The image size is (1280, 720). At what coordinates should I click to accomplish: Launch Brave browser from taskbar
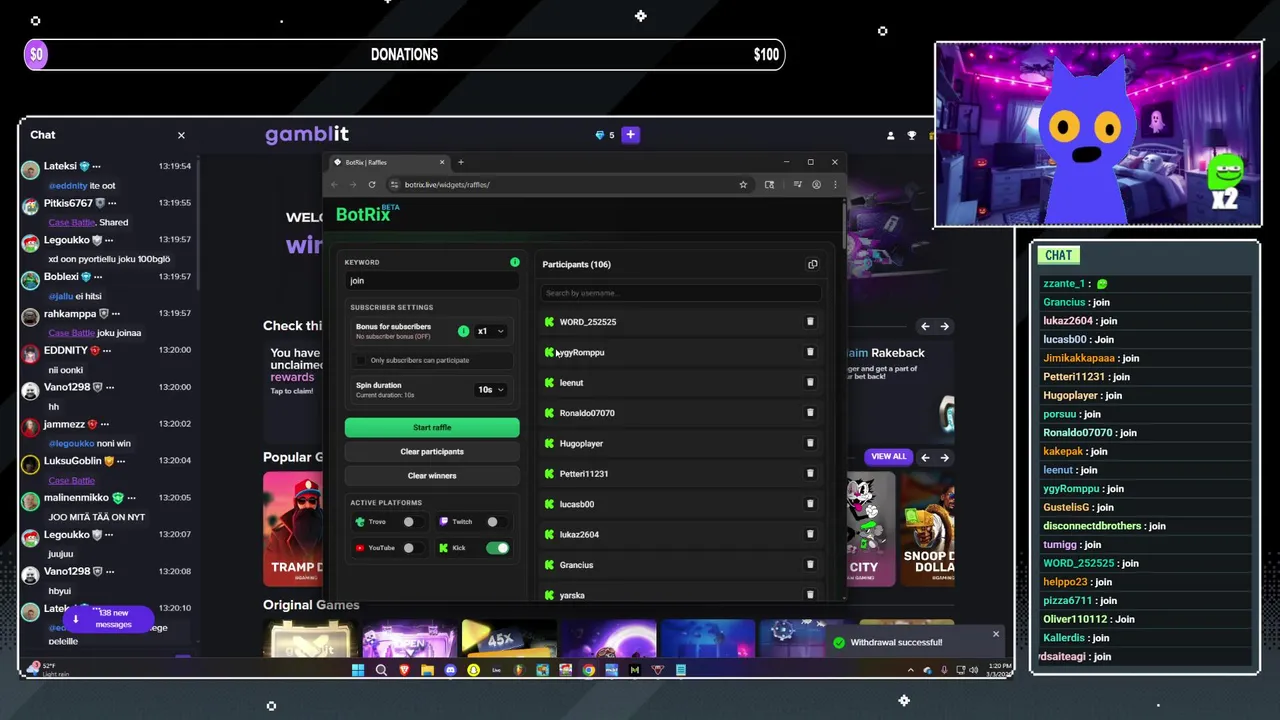404,670
